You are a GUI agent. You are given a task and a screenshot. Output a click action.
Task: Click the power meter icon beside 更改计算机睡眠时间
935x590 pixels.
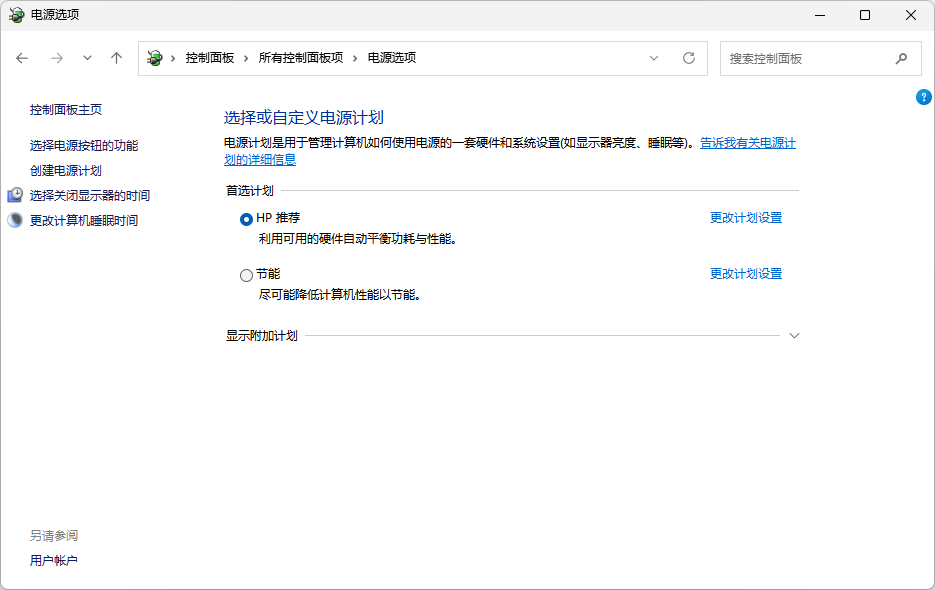pos(14,219)
